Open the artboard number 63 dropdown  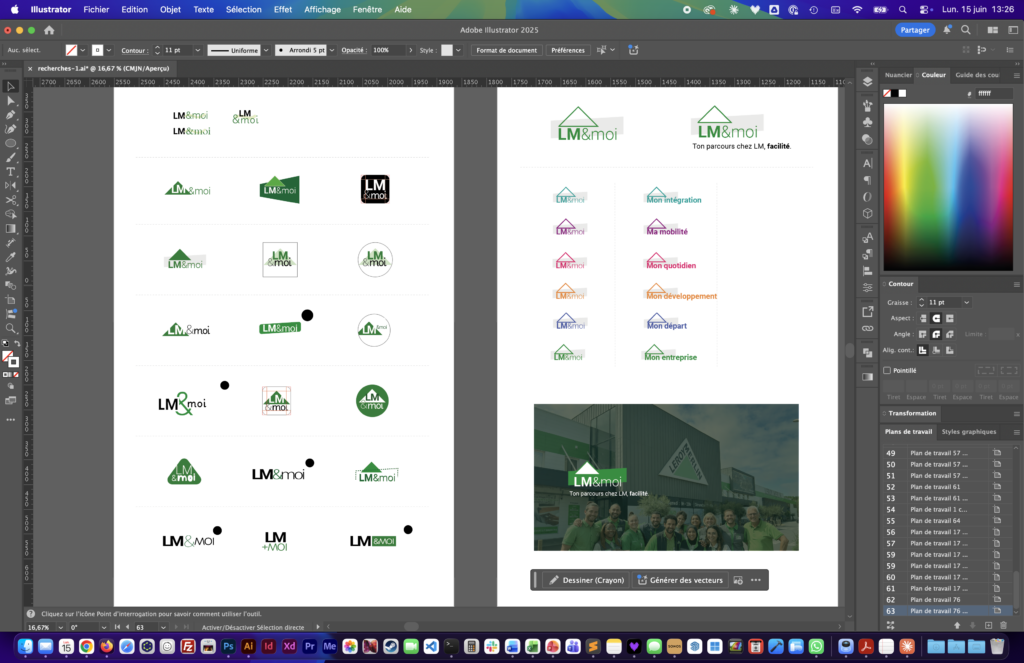click(163, 627)
